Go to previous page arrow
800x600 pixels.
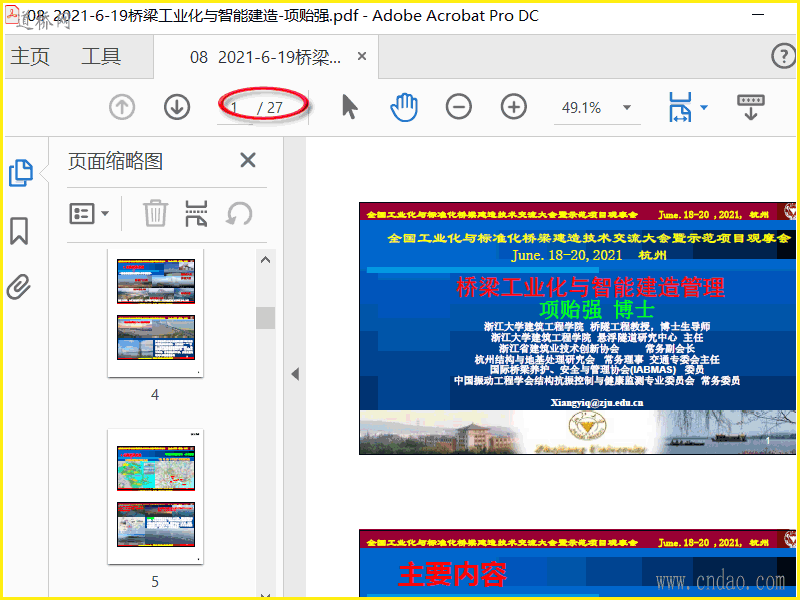122,108
